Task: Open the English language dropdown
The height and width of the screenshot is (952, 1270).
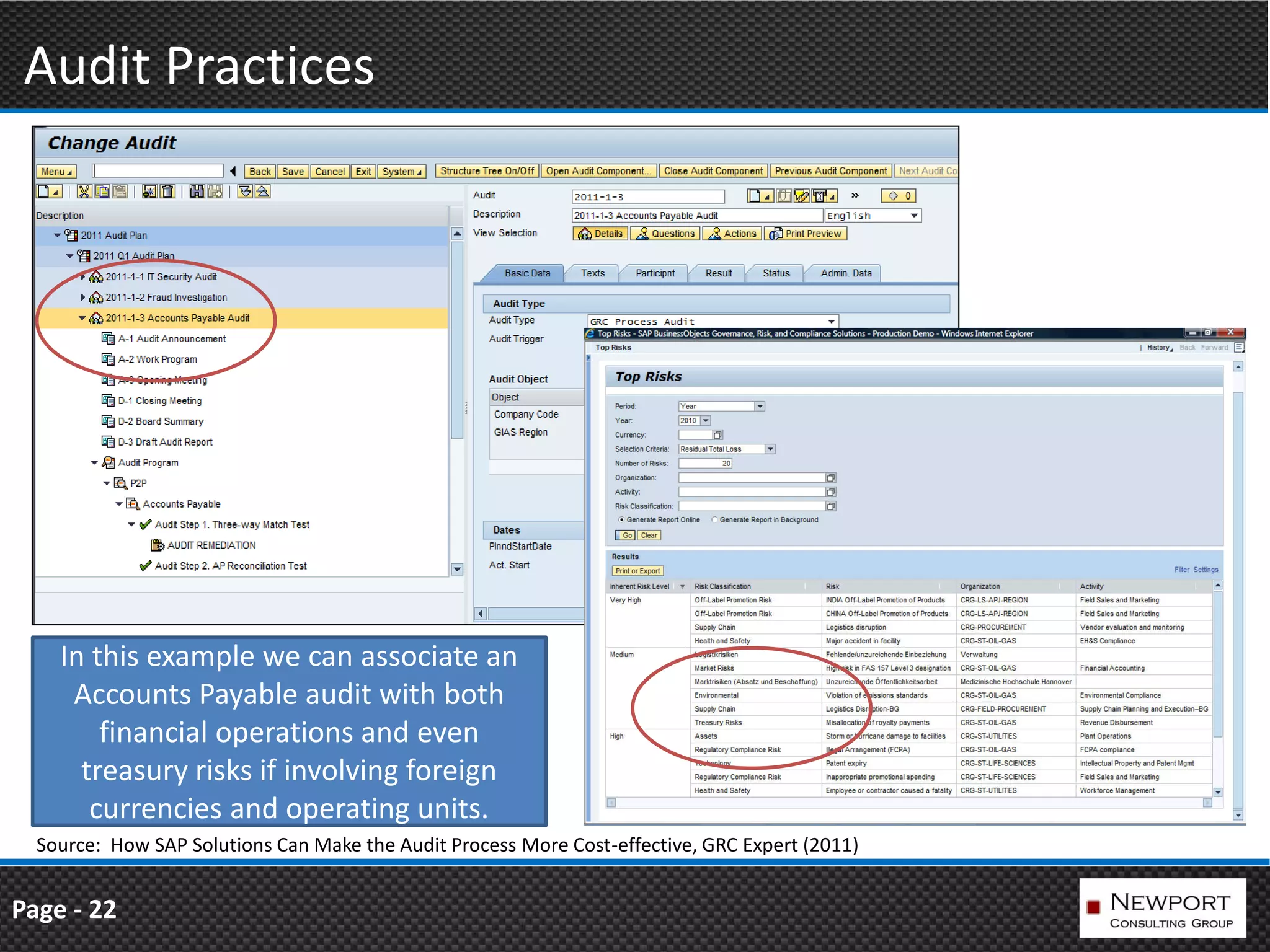Action: pos(914,216)
